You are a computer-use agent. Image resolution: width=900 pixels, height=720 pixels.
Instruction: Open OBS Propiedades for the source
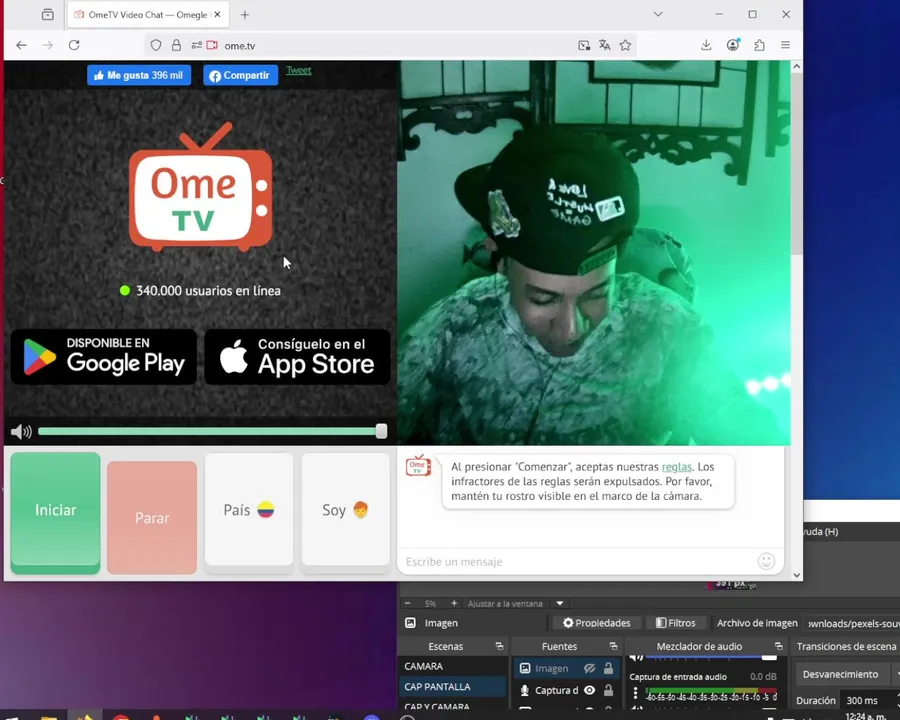(x=596, y=623)
